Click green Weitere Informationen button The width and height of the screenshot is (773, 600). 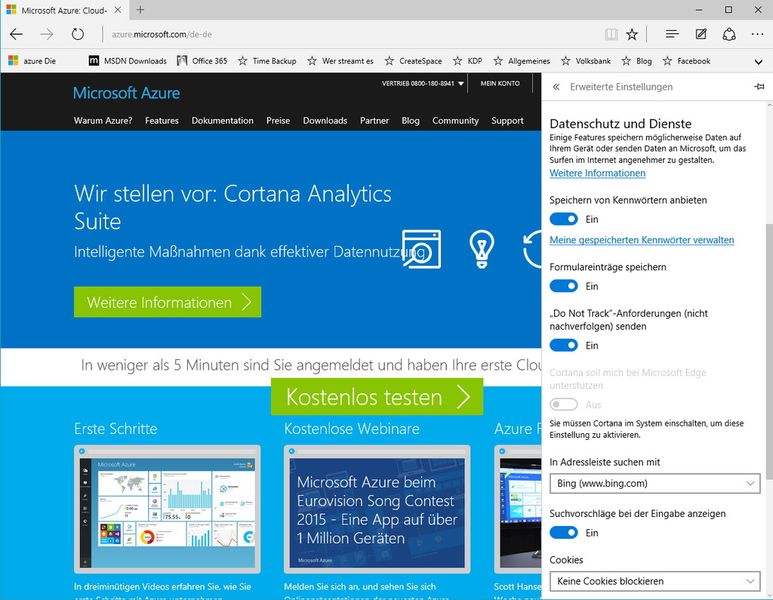[x=168, y=302]
